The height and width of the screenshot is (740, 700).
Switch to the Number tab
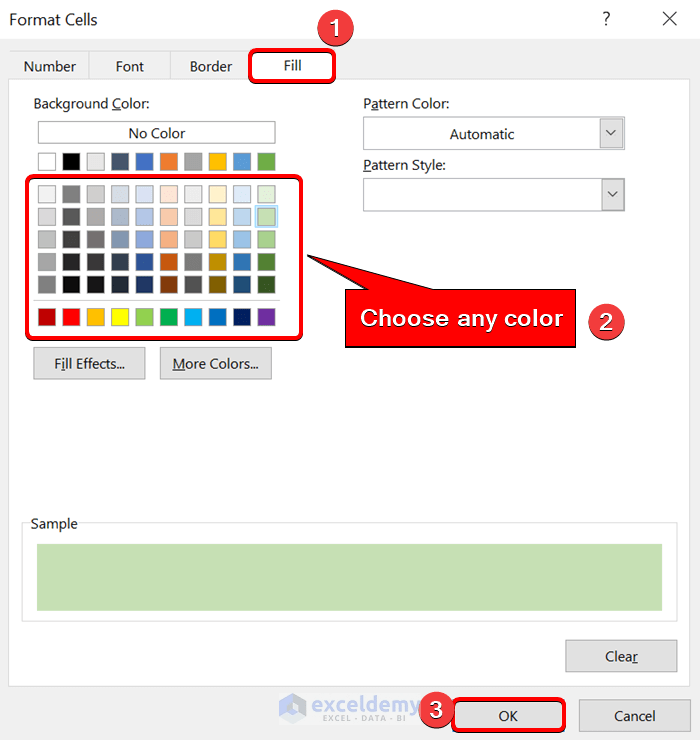(50, 66)
